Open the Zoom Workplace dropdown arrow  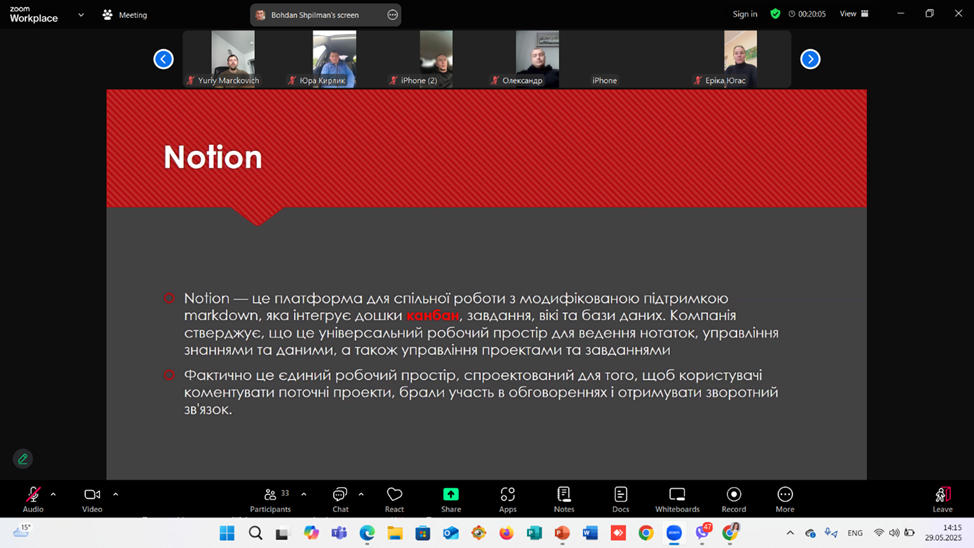pyautogui.click(x=81, y=15)
